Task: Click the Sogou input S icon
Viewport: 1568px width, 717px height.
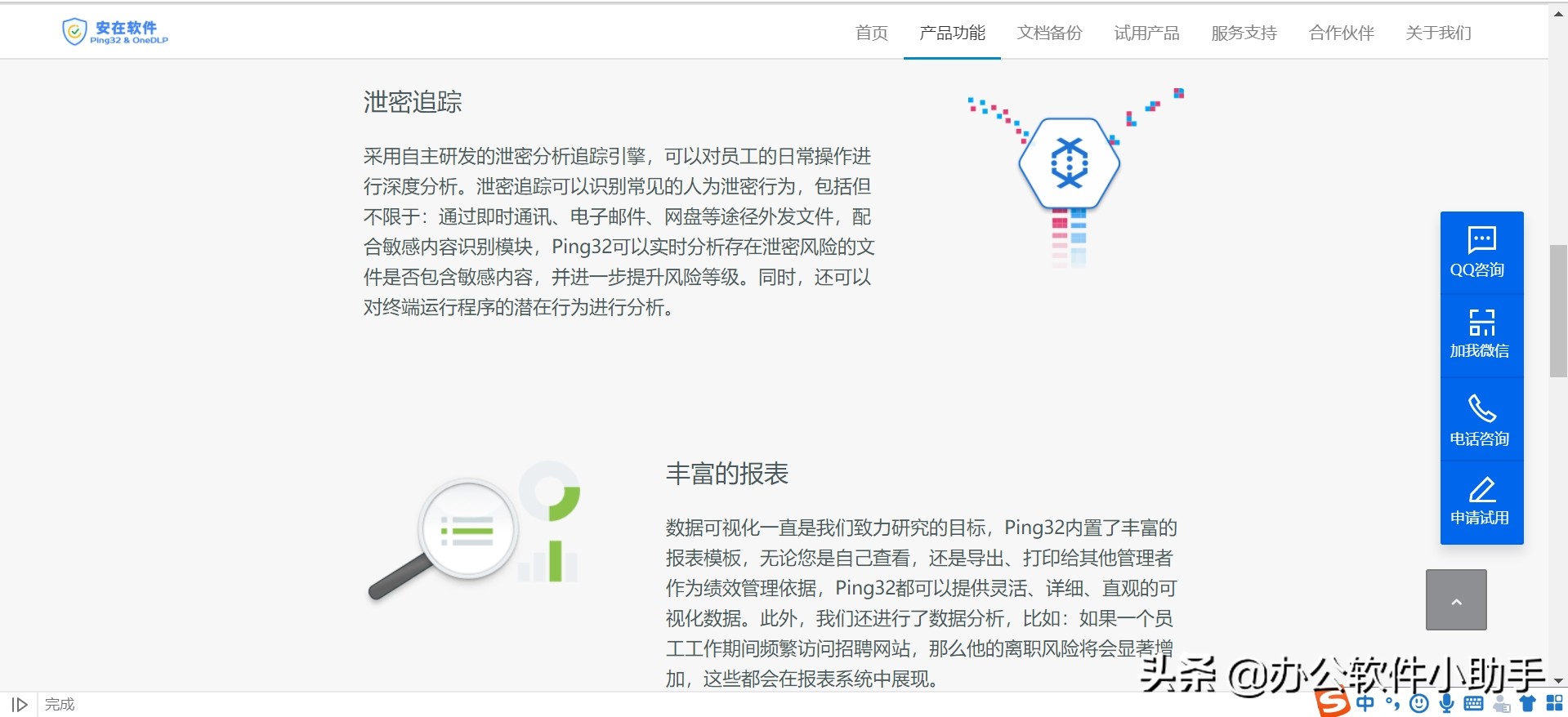Action: [x=1333, y=703]
